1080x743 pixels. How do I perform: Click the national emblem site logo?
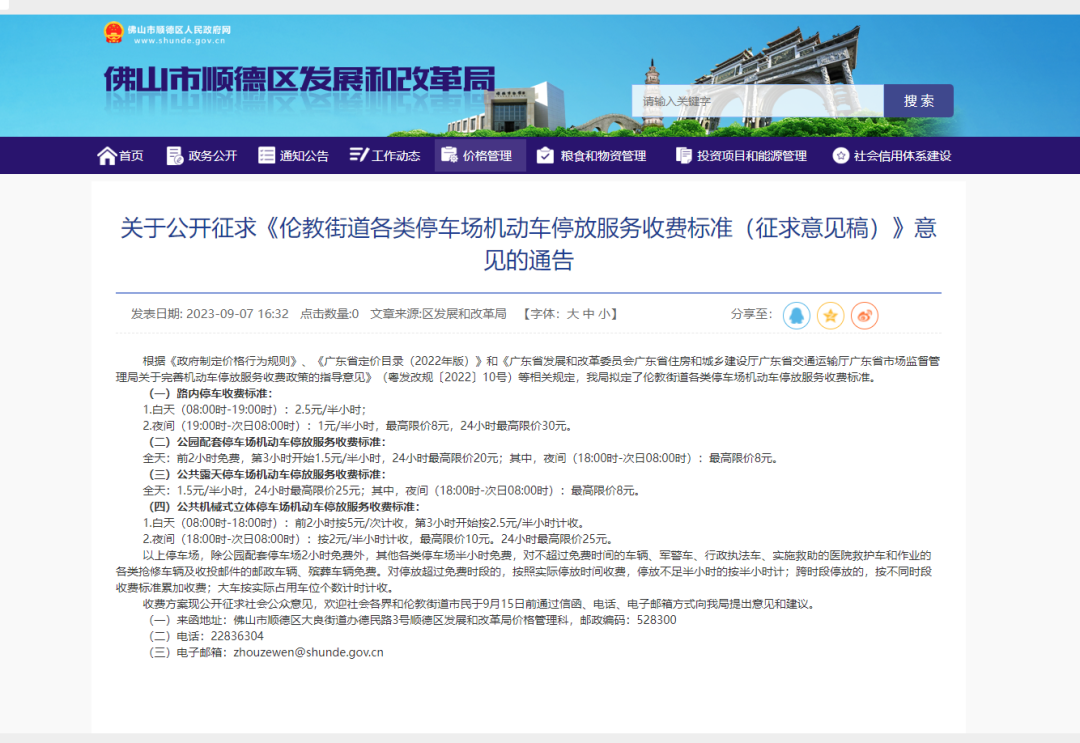tap(114, 33)
